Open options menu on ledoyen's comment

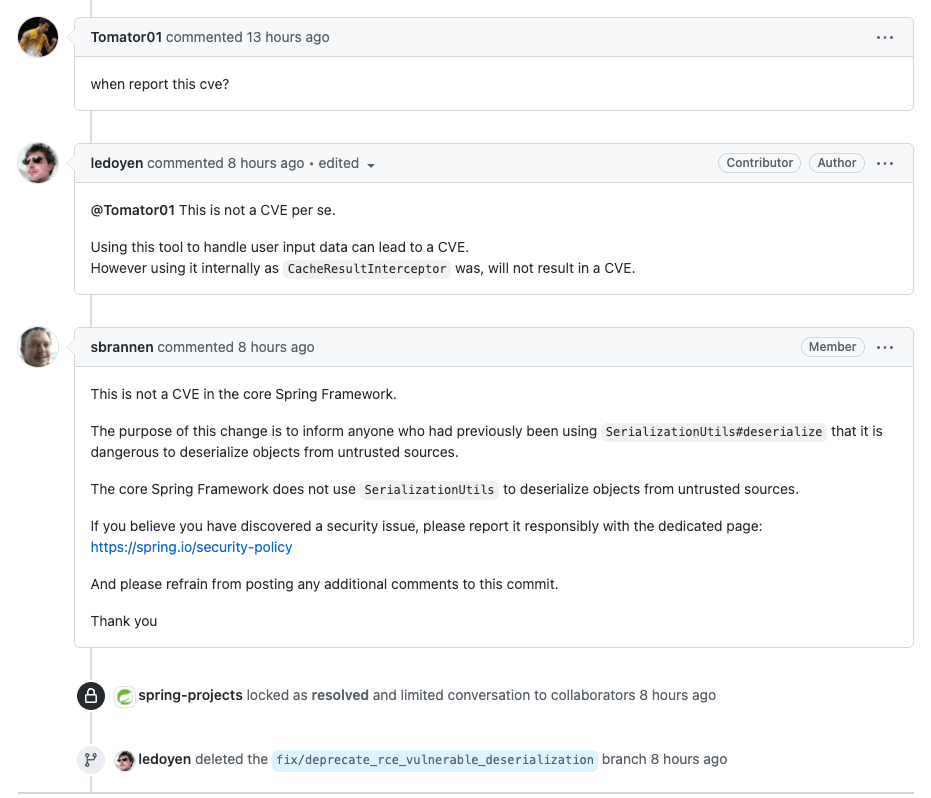pyautogui.click(x=885, y=164)
